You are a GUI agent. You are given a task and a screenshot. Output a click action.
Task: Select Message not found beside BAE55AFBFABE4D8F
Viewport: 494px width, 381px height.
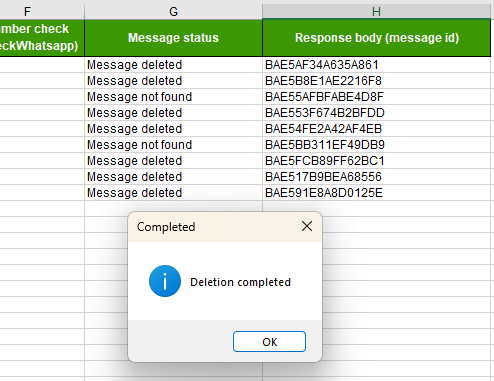pos(173,97)
